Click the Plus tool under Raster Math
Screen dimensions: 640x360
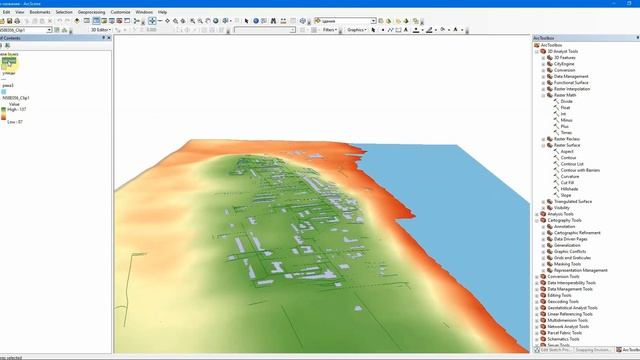[x=564, y=127]
